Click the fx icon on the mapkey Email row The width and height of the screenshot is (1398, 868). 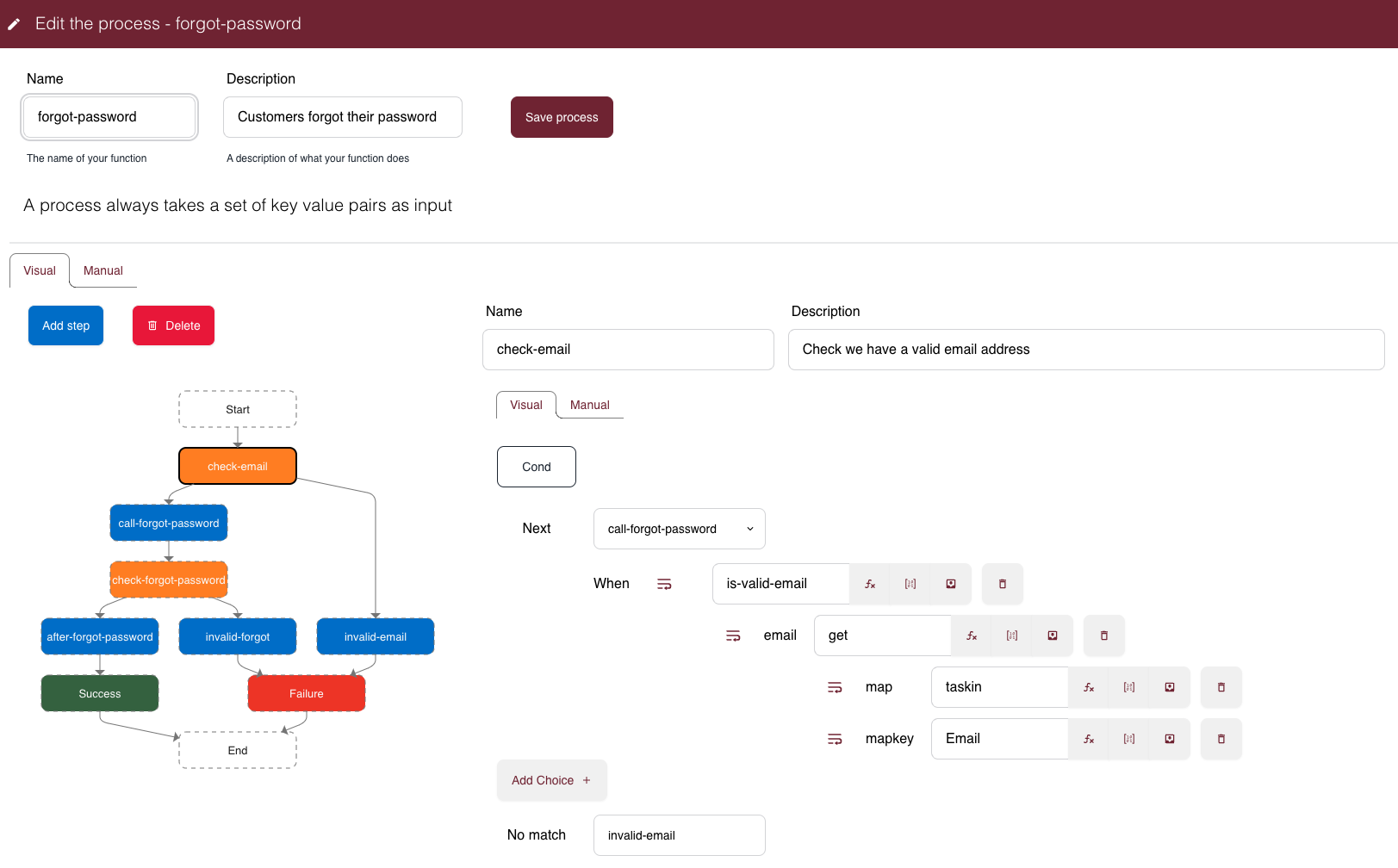point(1088,739)
